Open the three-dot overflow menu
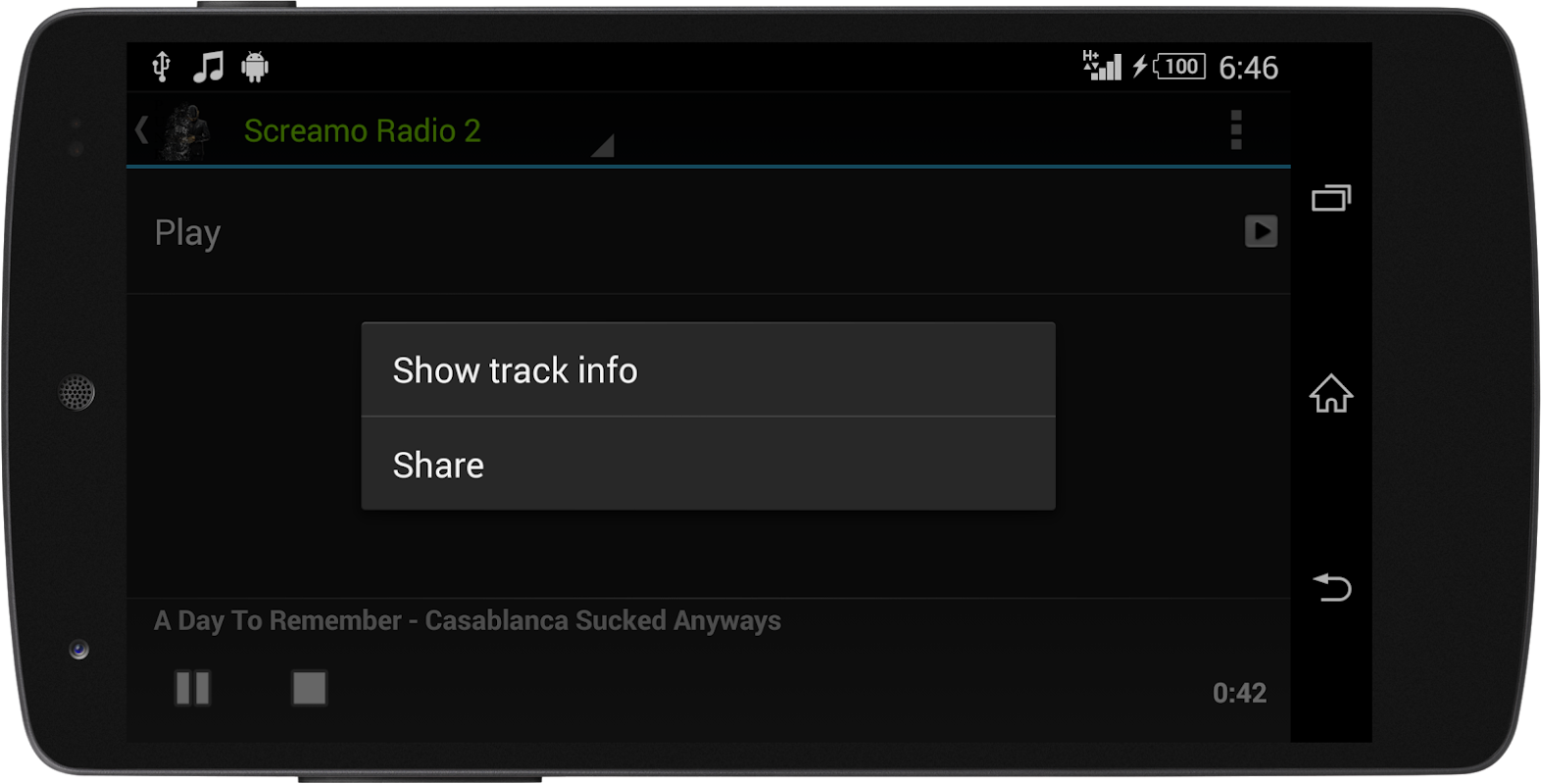 1236,129
